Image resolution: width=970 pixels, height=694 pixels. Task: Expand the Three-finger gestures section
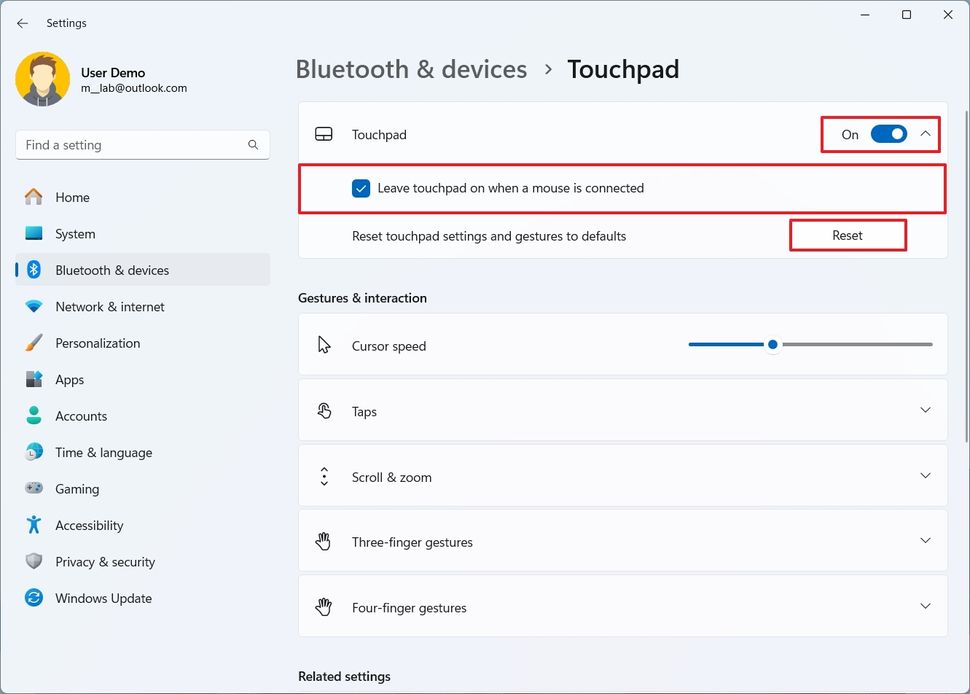click(925, 540)
